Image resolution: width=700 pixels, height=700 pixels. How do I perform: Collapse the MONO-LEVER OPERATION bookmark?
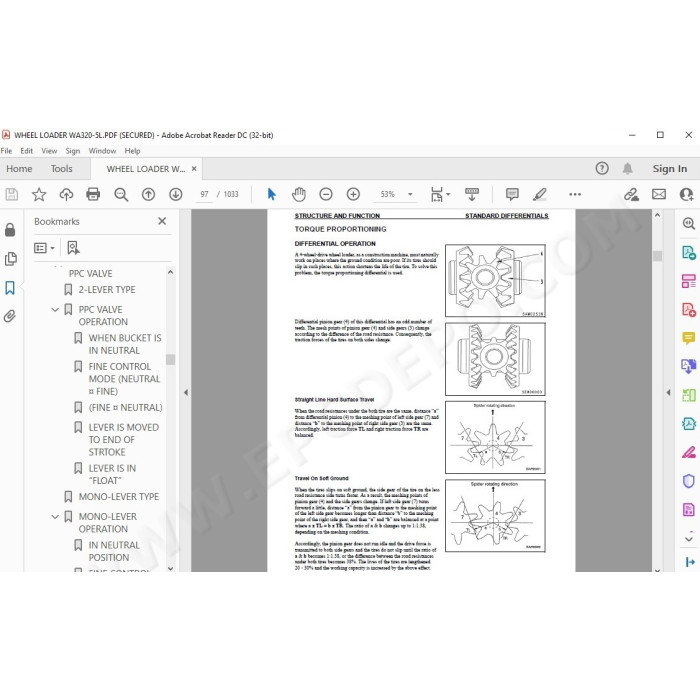[x=55, y=517]
